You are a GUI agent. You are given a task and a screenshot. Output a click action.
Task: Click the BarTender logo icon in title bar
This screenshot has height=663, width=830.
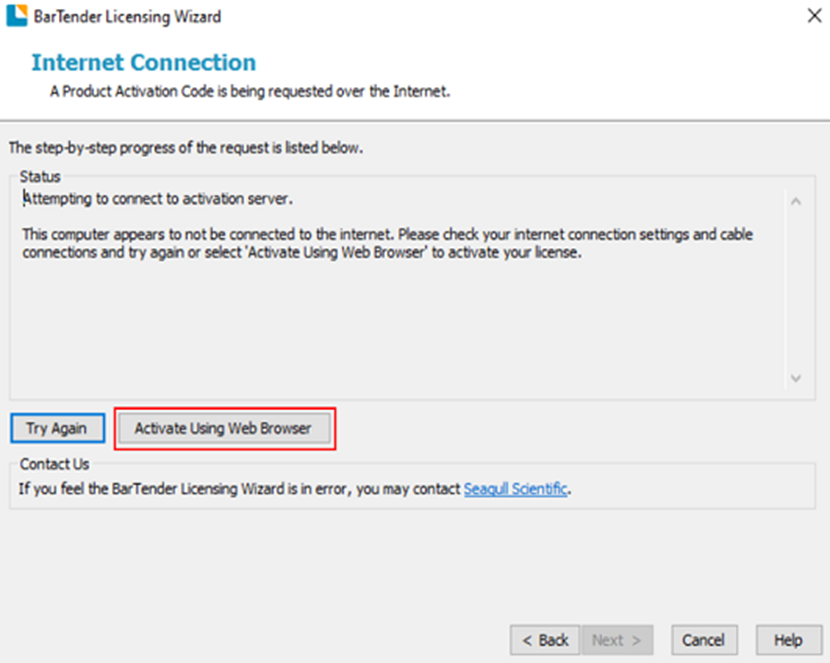(x=16, y=16)
